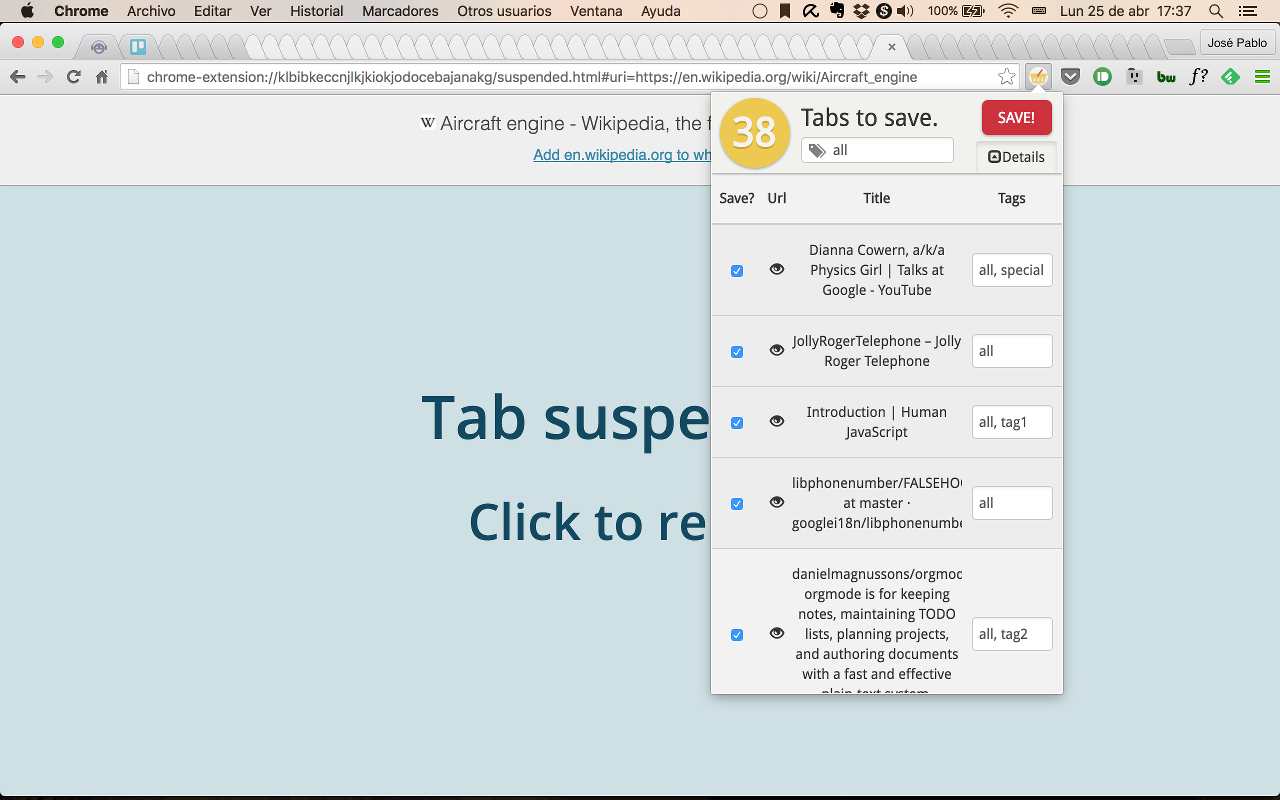Show URL via eye for JollyRogerTelephone row
1280x800 pixels.
[777, 350]
